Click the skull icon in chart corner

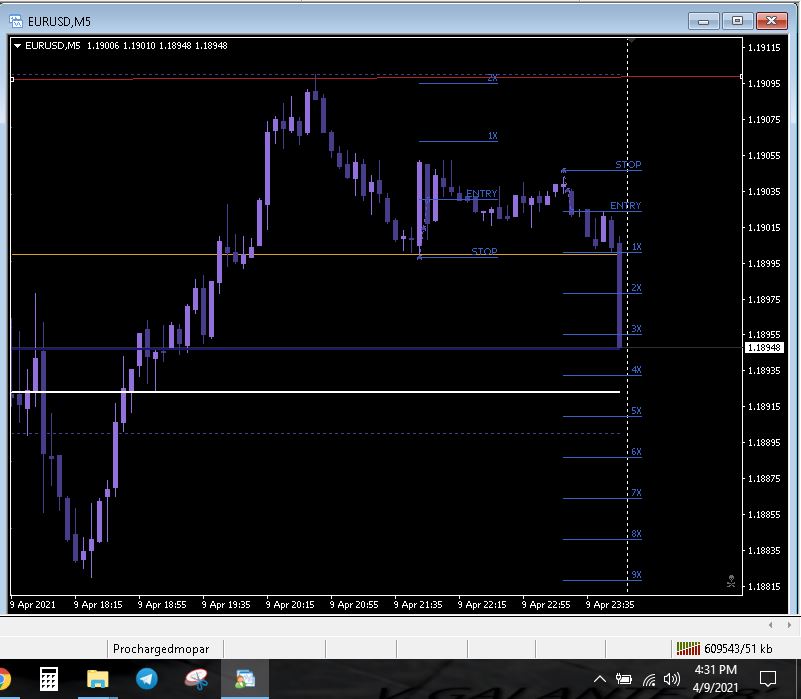pyautogui.click(x=732, y=581)
